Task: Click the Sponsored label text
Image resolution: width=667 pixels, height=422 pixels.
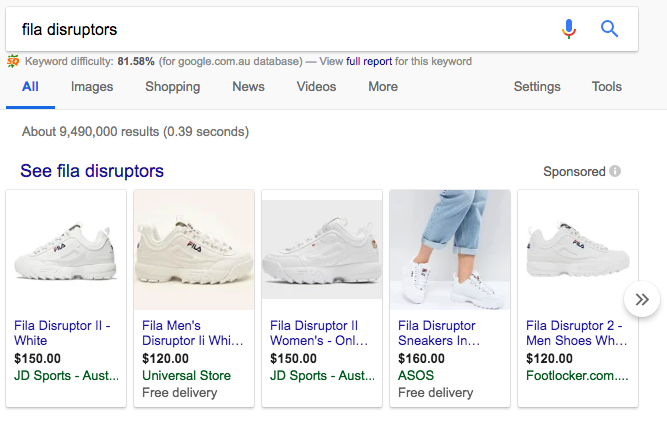Action: click(574, 171)
